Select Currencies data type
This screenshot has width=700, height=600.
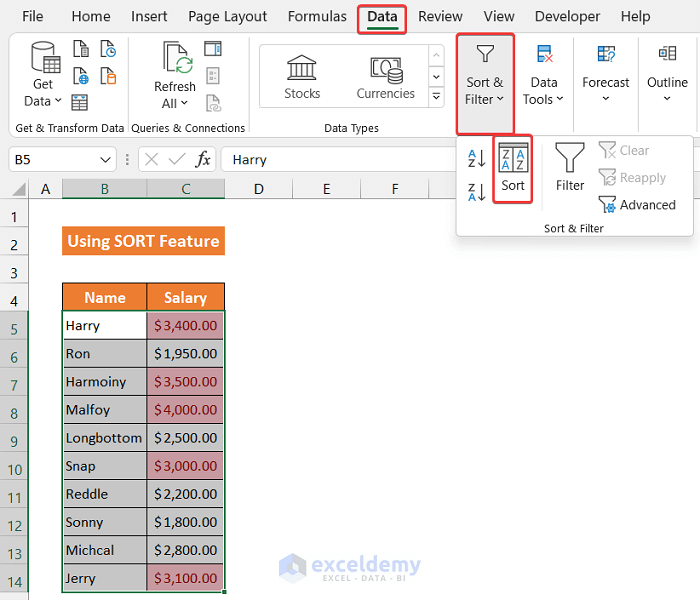pyautogui.click(x=385, y=77)
